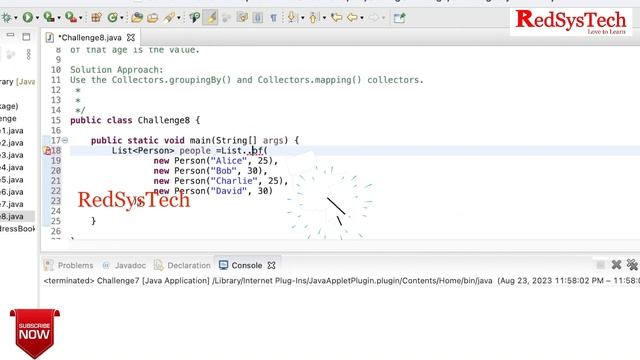Screen dimensions: 640x360
Task: Select the 8.java file in explorer
Action: tap(12, 216)
